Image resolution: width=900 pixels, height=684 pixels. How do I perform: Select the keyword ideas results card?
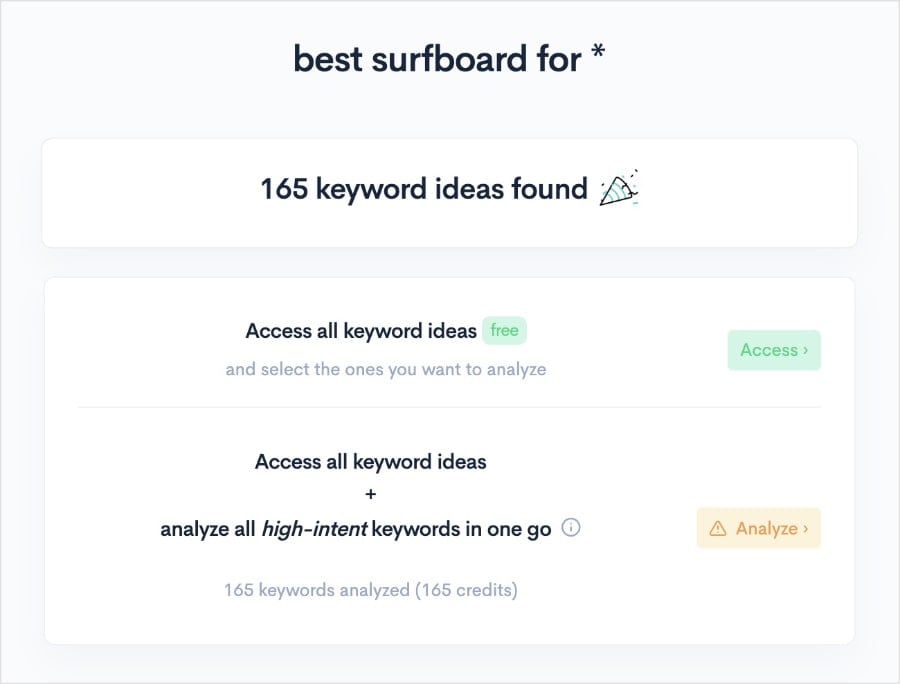(x=450, y=192)
